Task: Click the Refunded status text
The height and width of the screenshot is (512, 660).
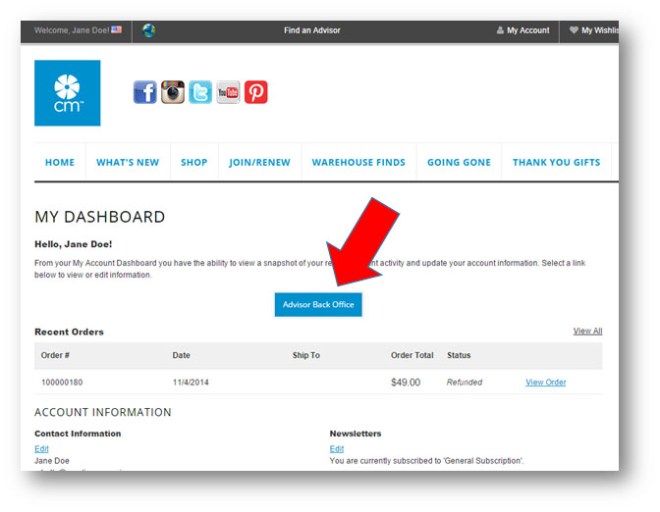Action: click(464, 382)
